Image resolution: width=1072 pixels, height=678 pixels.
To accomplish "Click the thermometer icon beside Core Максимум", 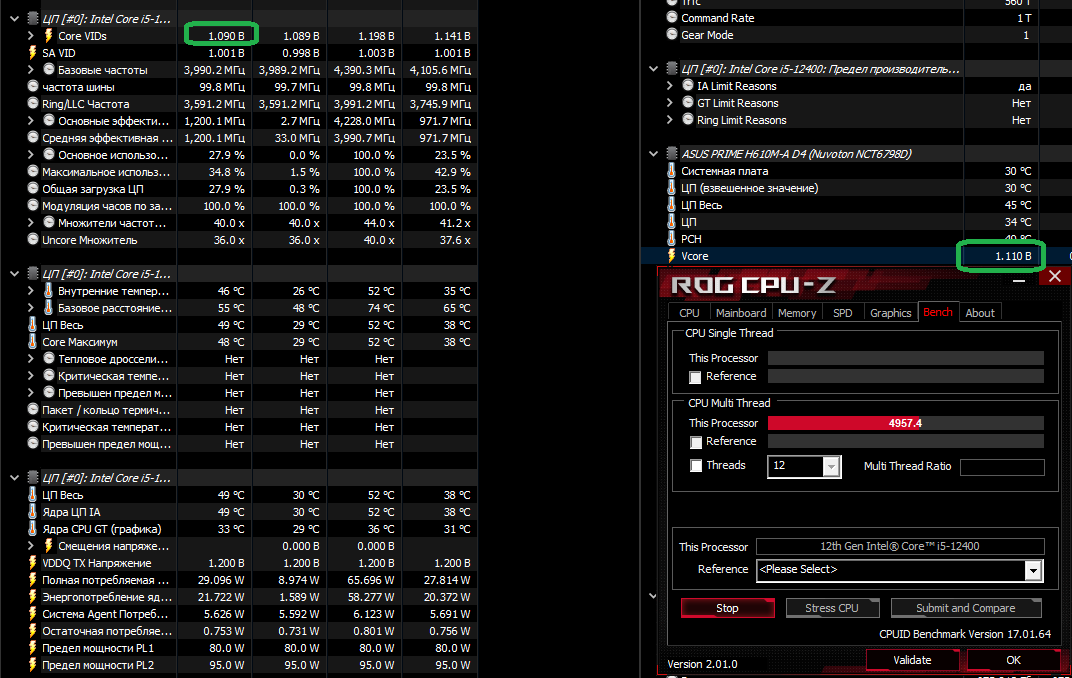I will coord(32,342).
